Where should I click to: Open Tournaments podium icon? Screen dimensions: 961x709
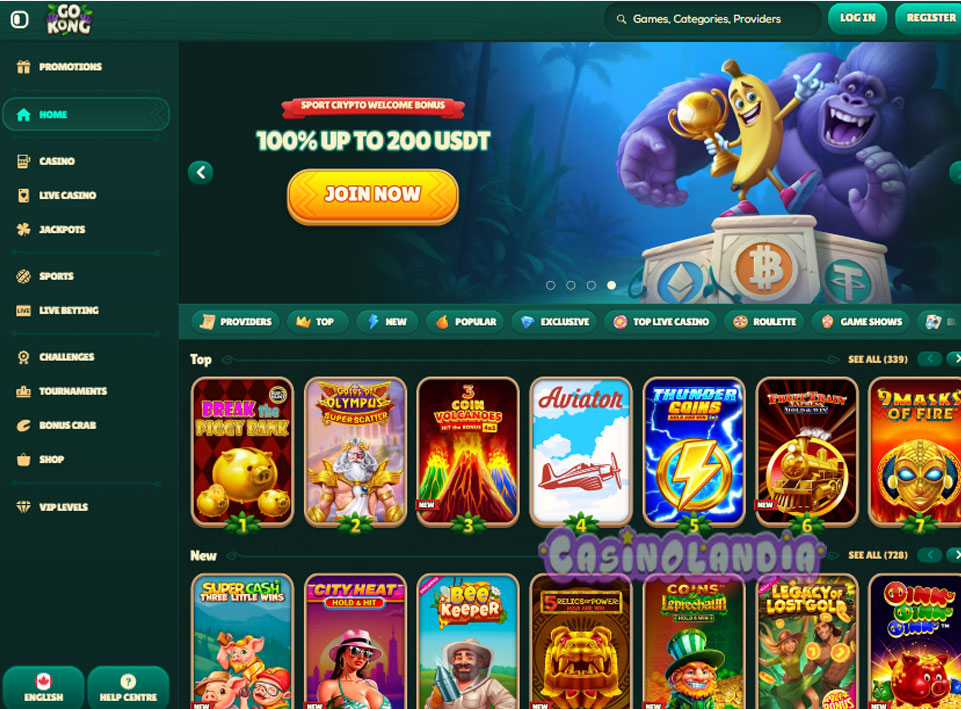click(x=23, y=391)
